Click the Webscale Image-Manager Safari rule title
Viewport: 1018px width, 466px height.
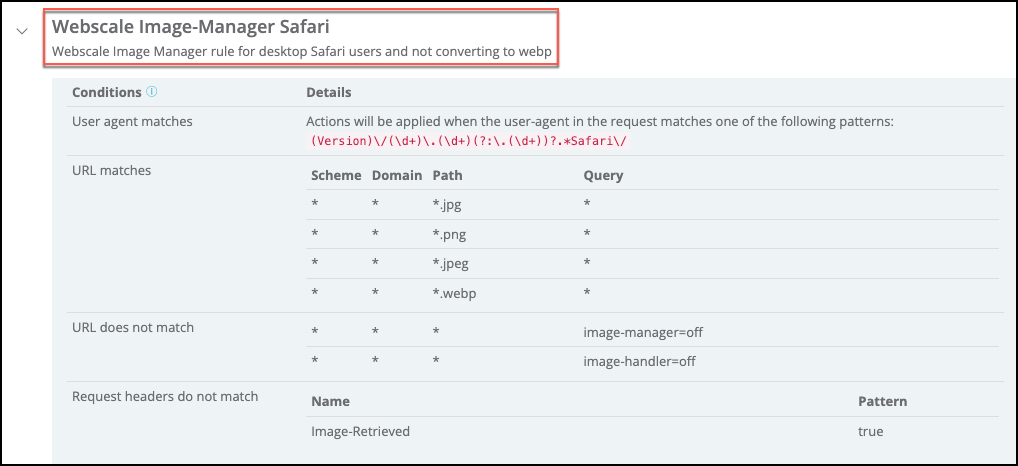point(191,27)
